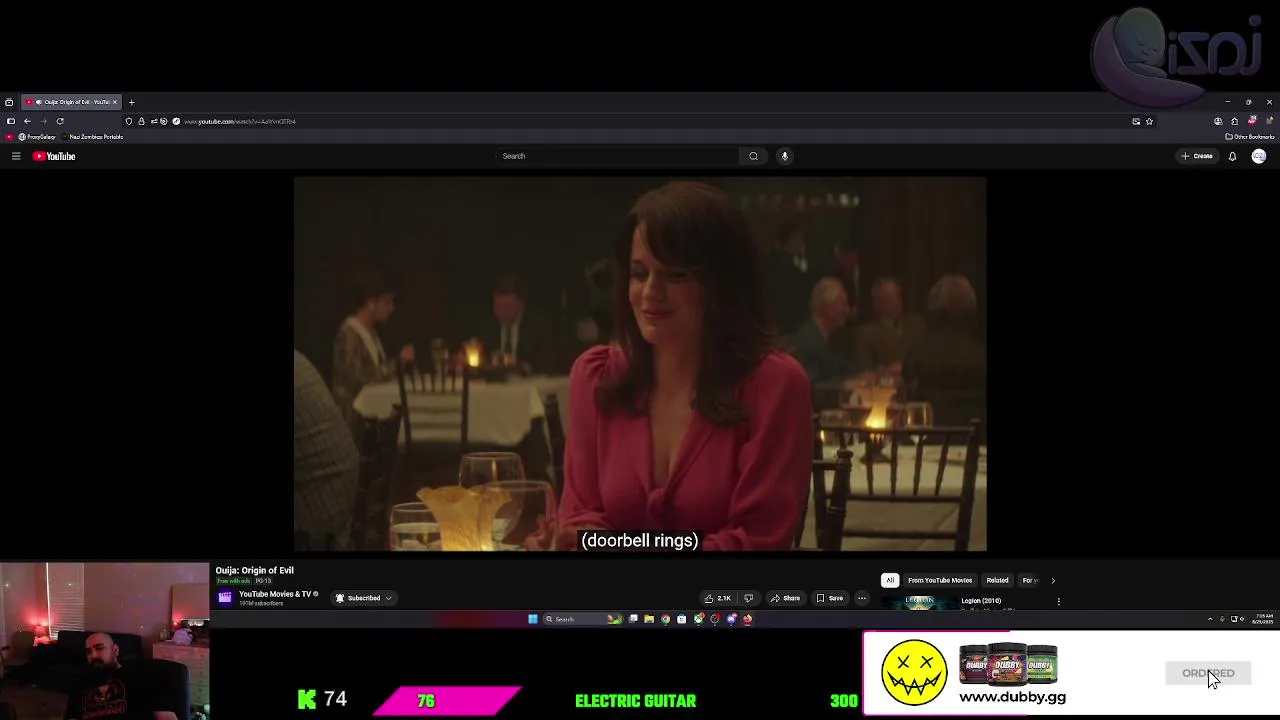Image resolution: width=1280 pixels, height=720 pixels.
Task: Click YouTube Movies & TV channel avatar
Action: (225, 598)
